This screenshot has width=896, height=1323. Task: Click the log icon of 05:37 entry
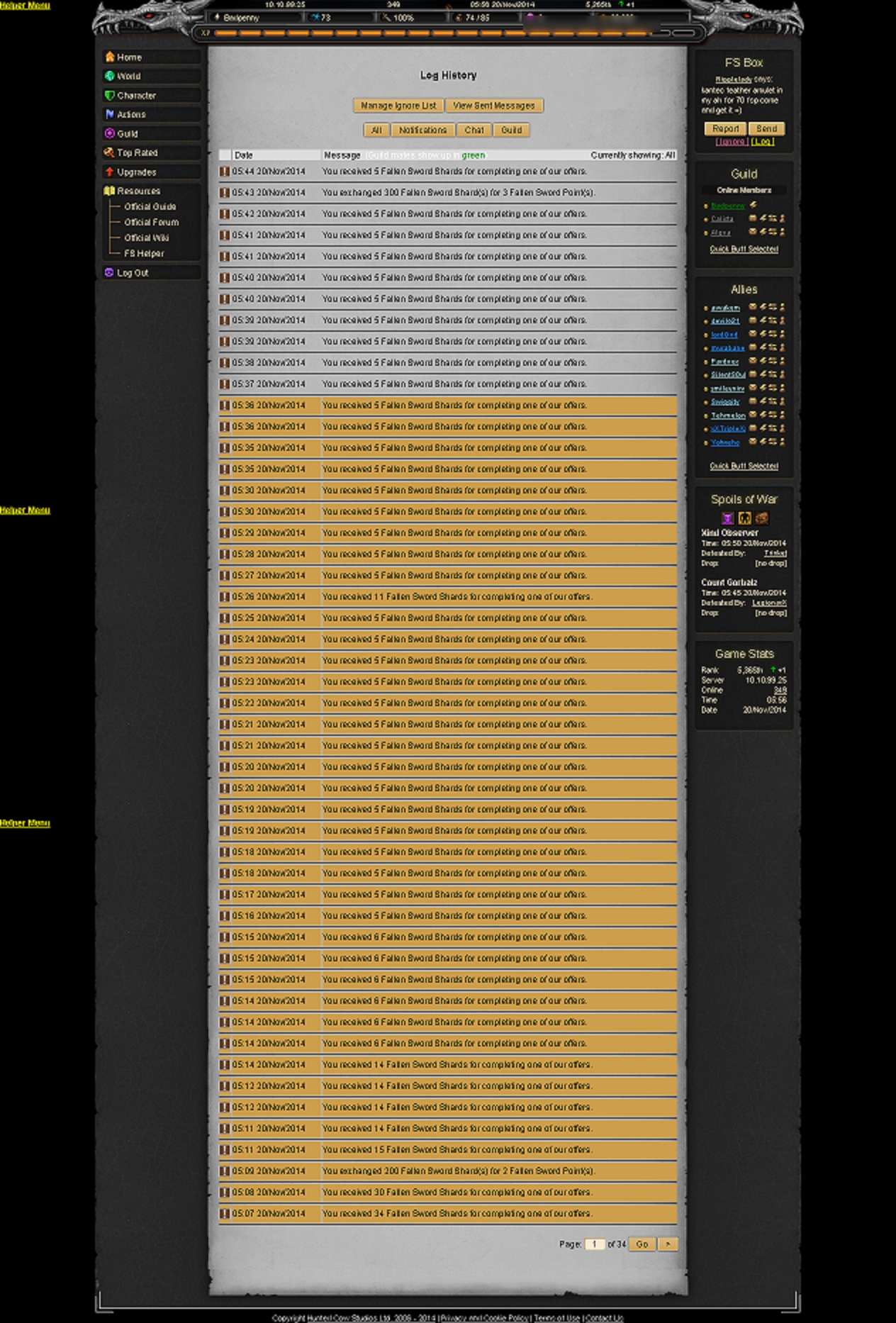225,384
